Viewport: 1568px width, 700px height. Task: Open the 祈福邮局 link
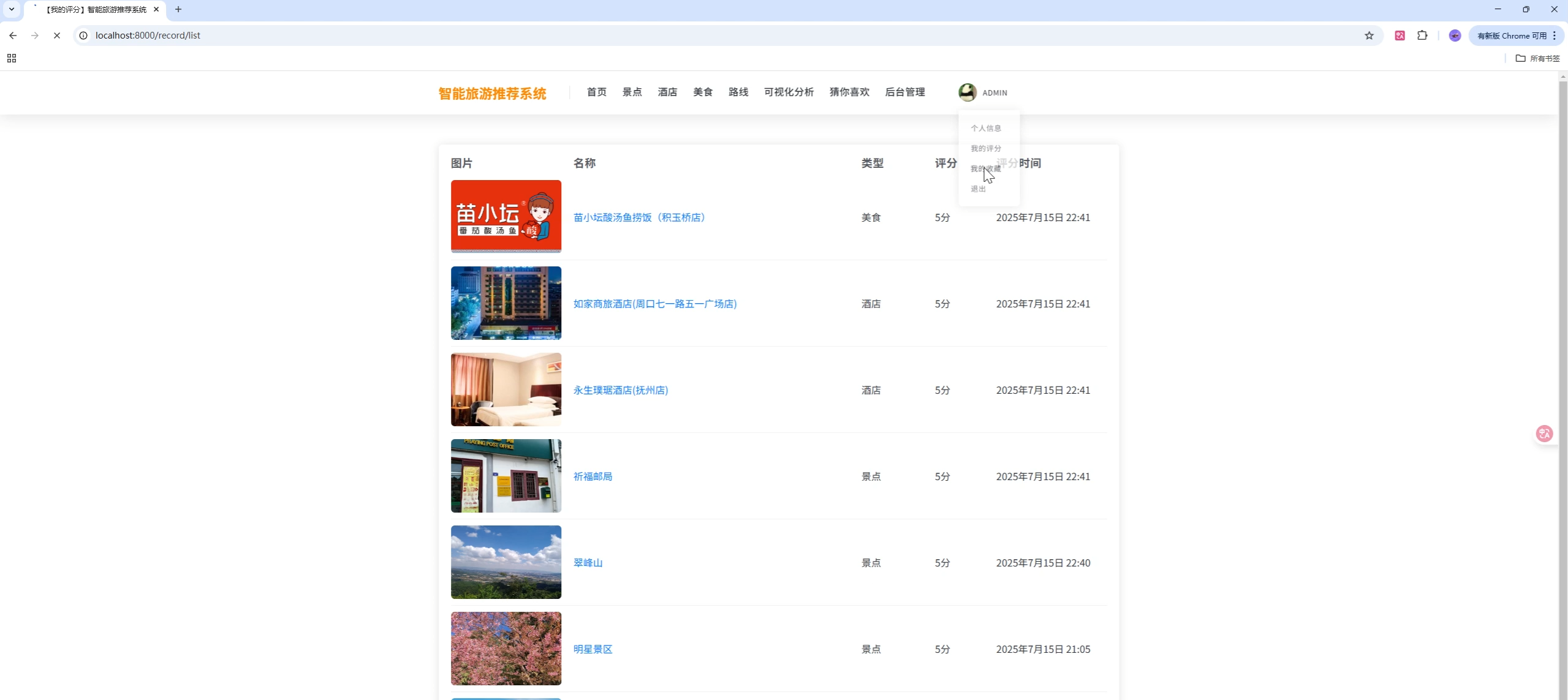pyautogui.click(x=593, y=476)
